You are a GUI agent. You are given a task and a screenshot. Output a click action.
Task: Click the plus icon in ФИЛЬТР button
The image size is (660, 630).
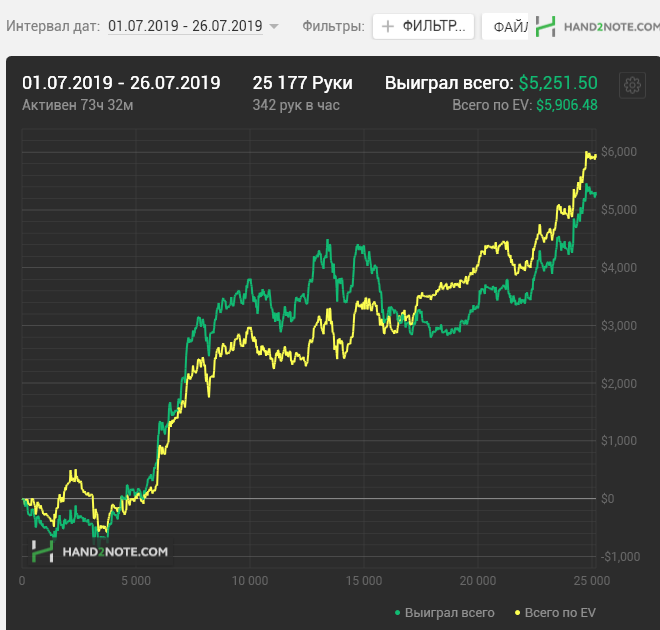click(x=387, y=27)
